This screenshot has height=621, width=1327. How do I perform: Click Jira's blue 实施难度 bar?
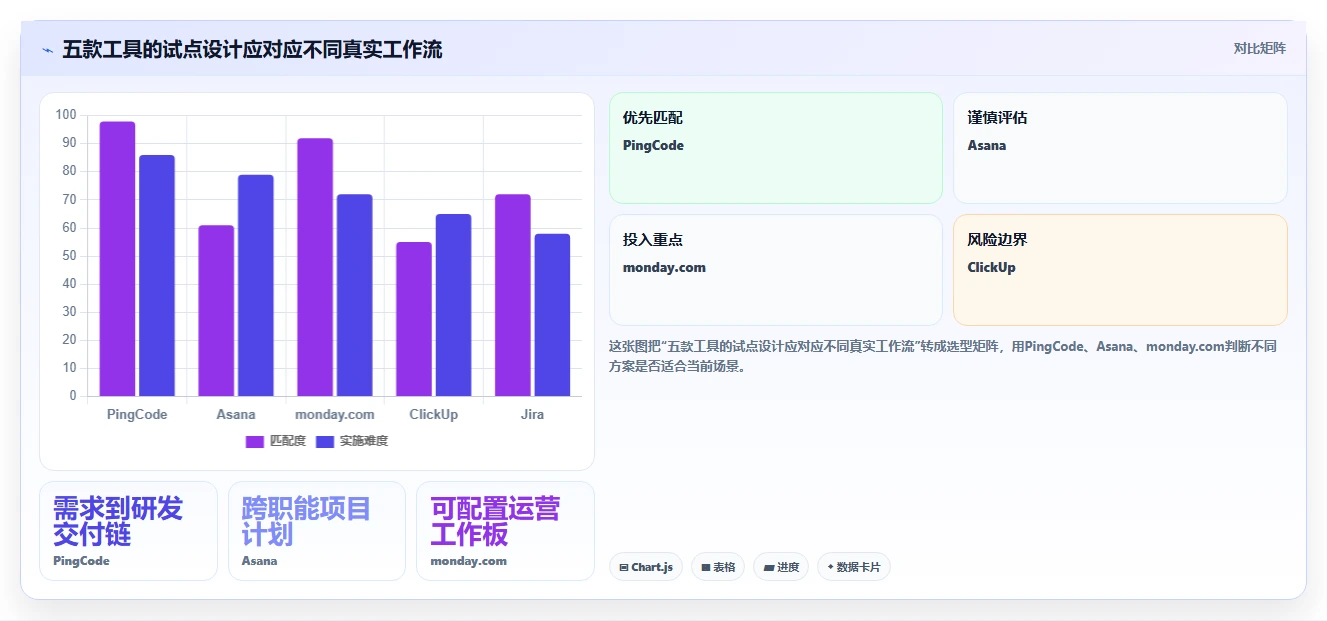tap(552, 315)
